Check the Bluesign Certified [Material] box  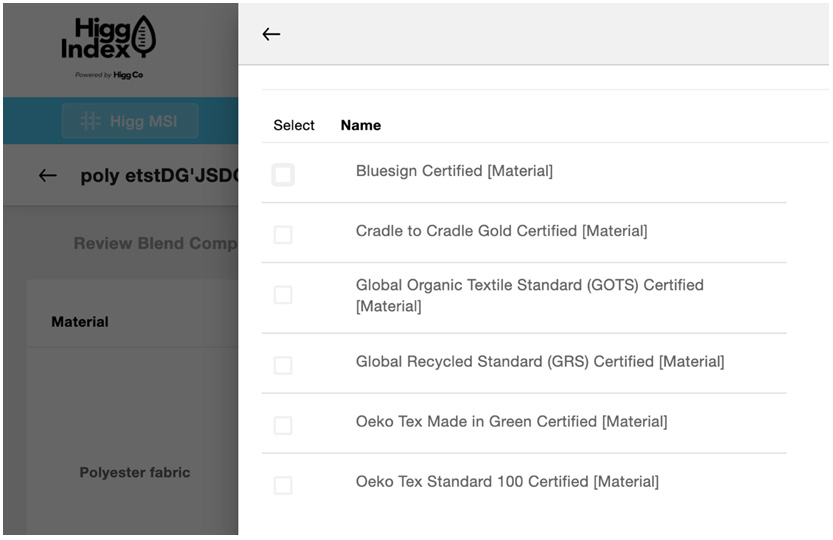pos(283,174)
